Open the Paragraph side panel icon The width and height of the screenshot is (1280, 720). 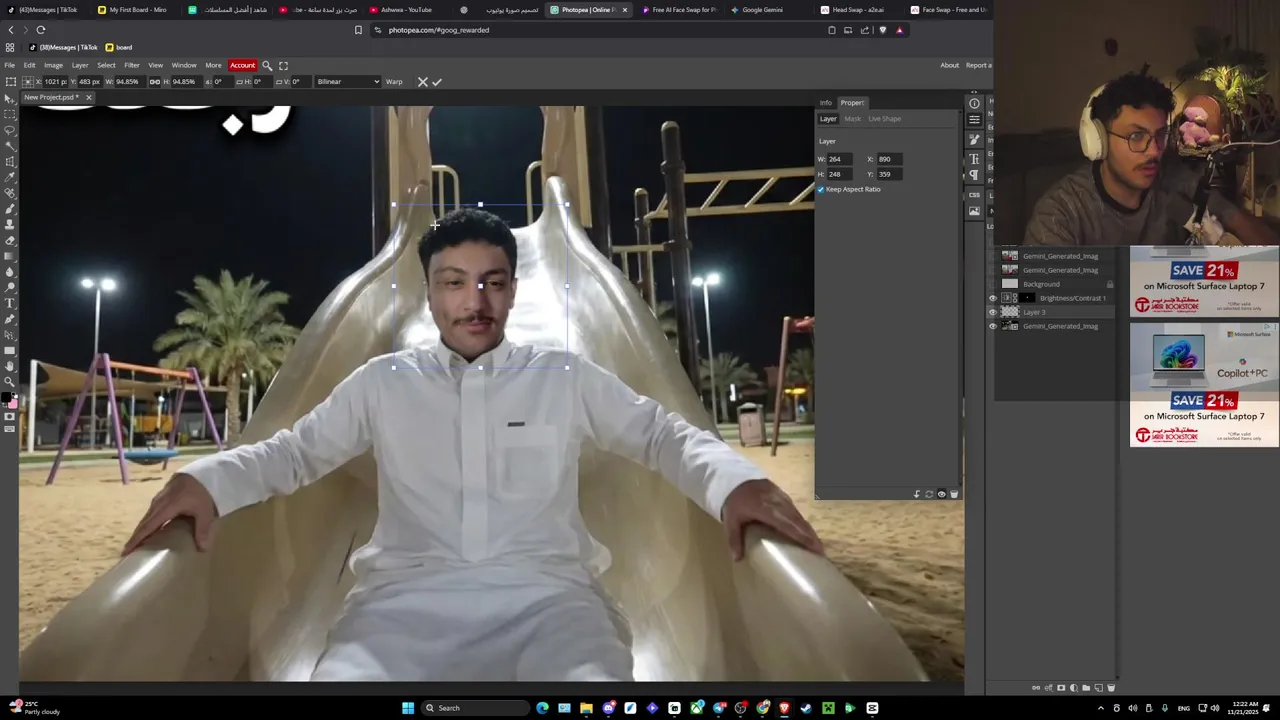coord(974,175)
